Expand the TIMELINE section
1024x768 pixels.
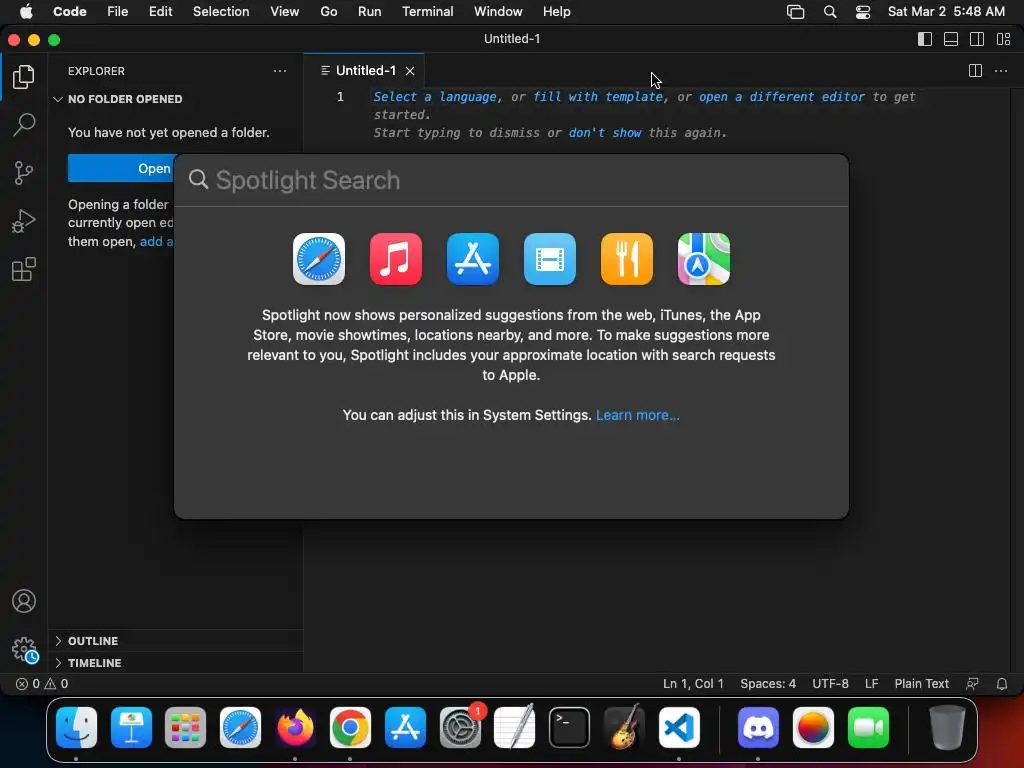(x=176, y=663)
